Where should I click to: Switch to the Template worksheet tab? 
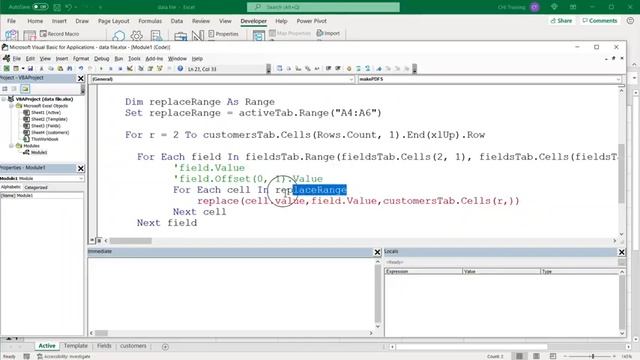click(76, 346)
